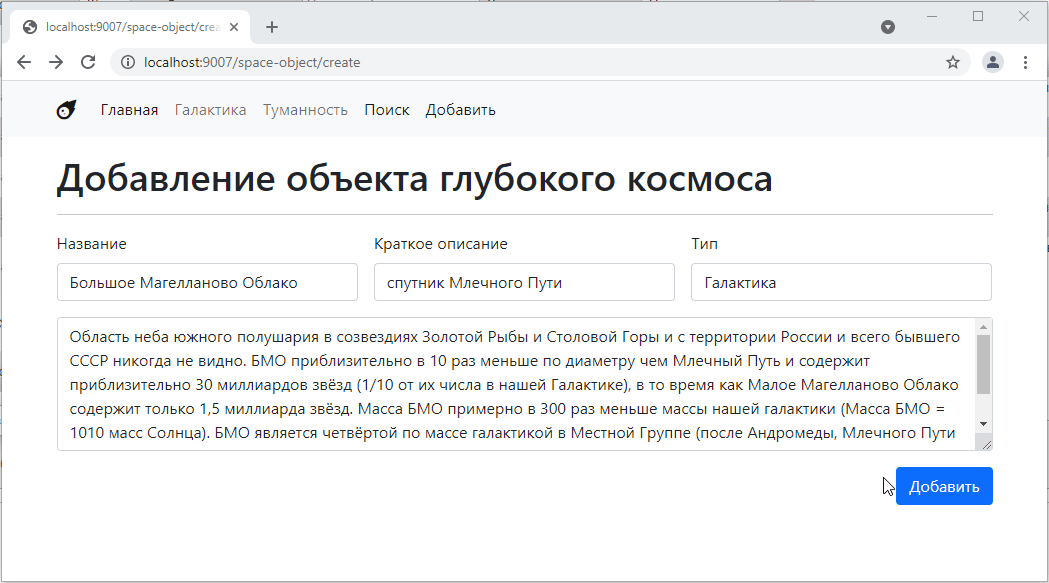The height and width of the screenshot is (583, 1049).
Task: Click the comet logo icon in navbar
Action: 66,110
